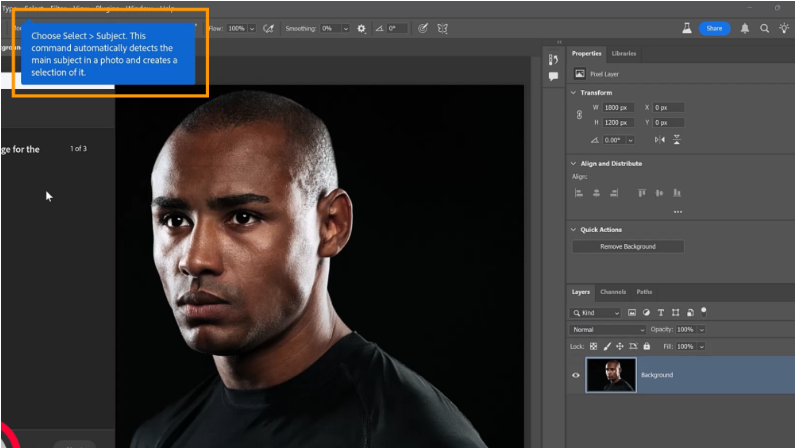Screen dimensions: 795x448
Task: Open the Normal blend mode dropdown
Action: [x=607, y=329]
